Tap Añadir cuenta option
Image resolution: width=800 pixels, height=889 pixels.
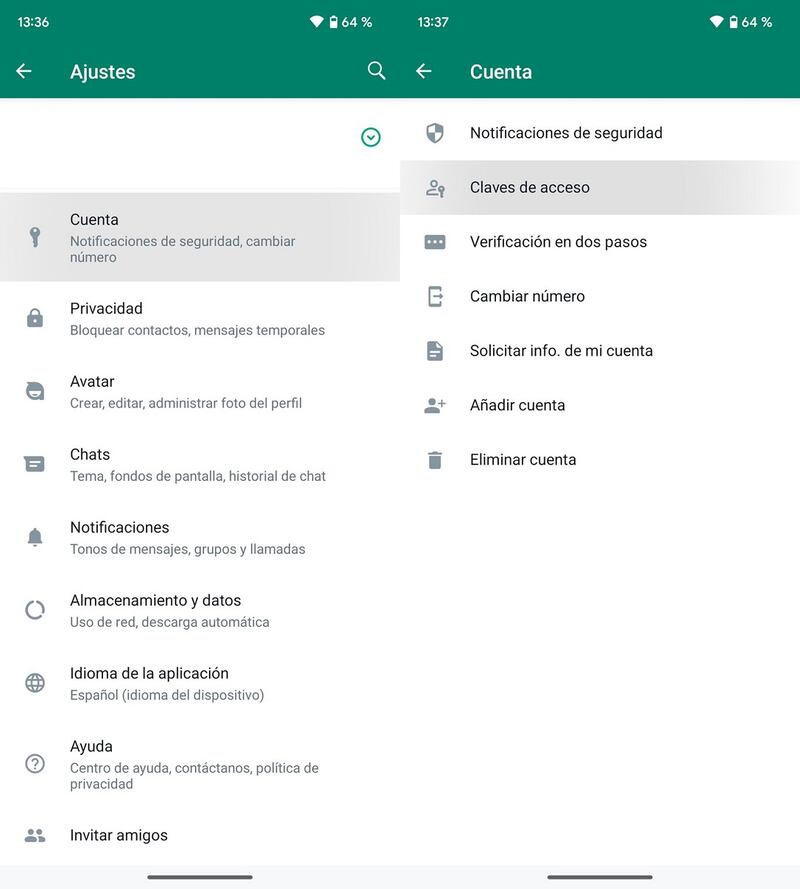(517, 405)
